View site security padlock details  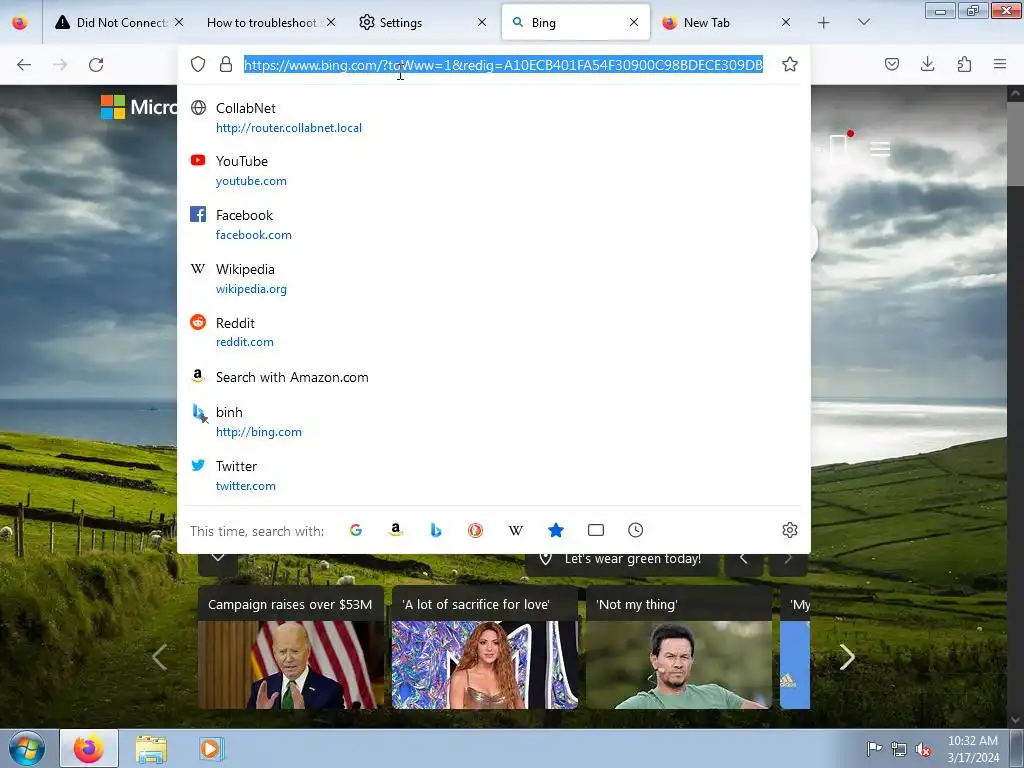(226, 64)
